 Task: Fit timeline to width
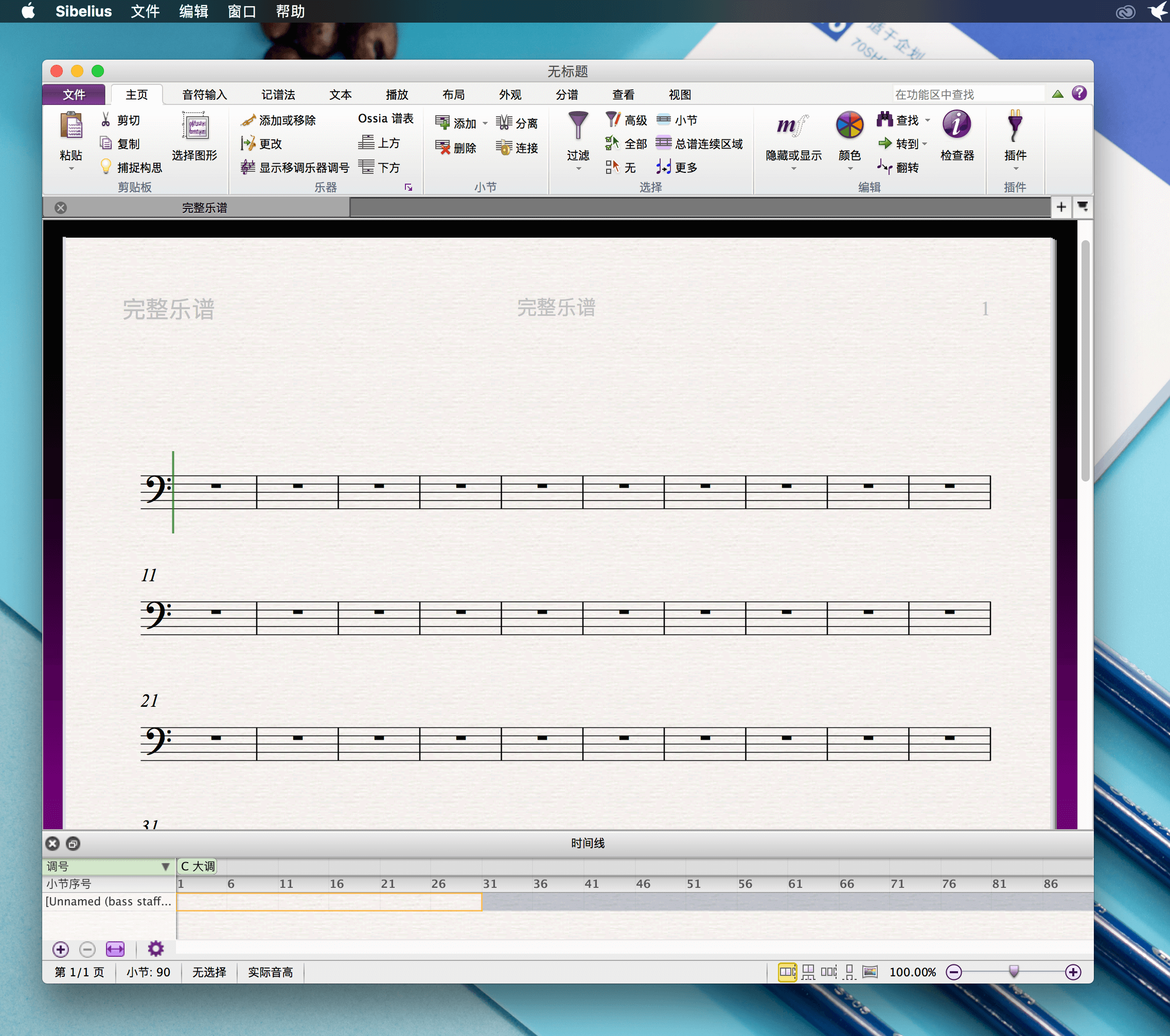[x=115, y=950]
